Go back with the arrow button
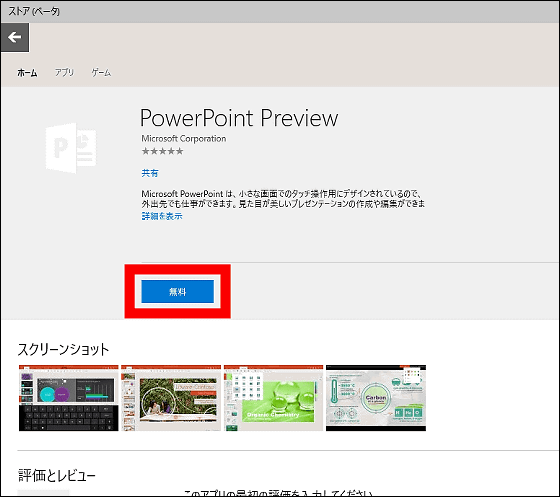 coord(15,37)
